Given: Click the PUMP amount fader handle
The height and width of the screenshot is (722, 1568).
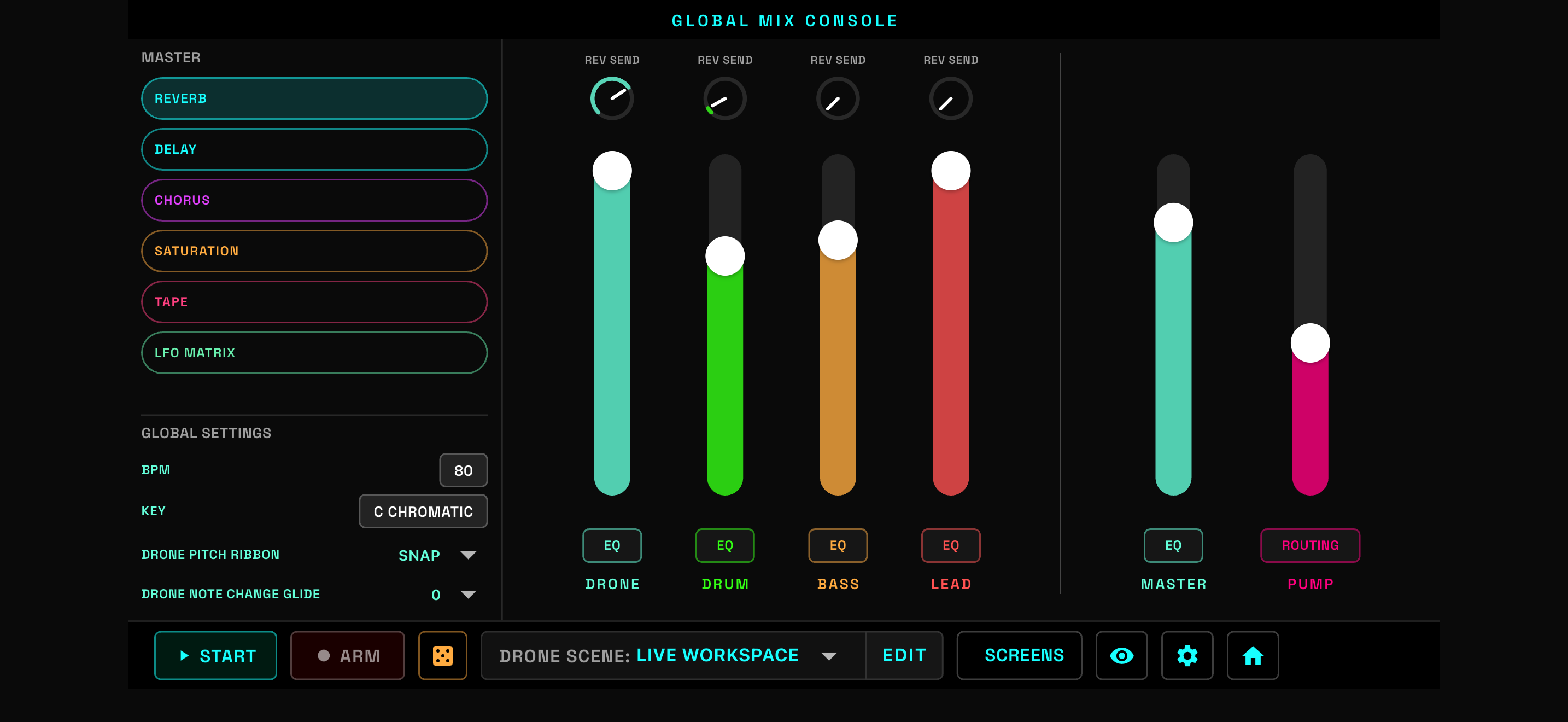Looking at the screenshot, I should pyautogui.click(x=1310, y=343).
